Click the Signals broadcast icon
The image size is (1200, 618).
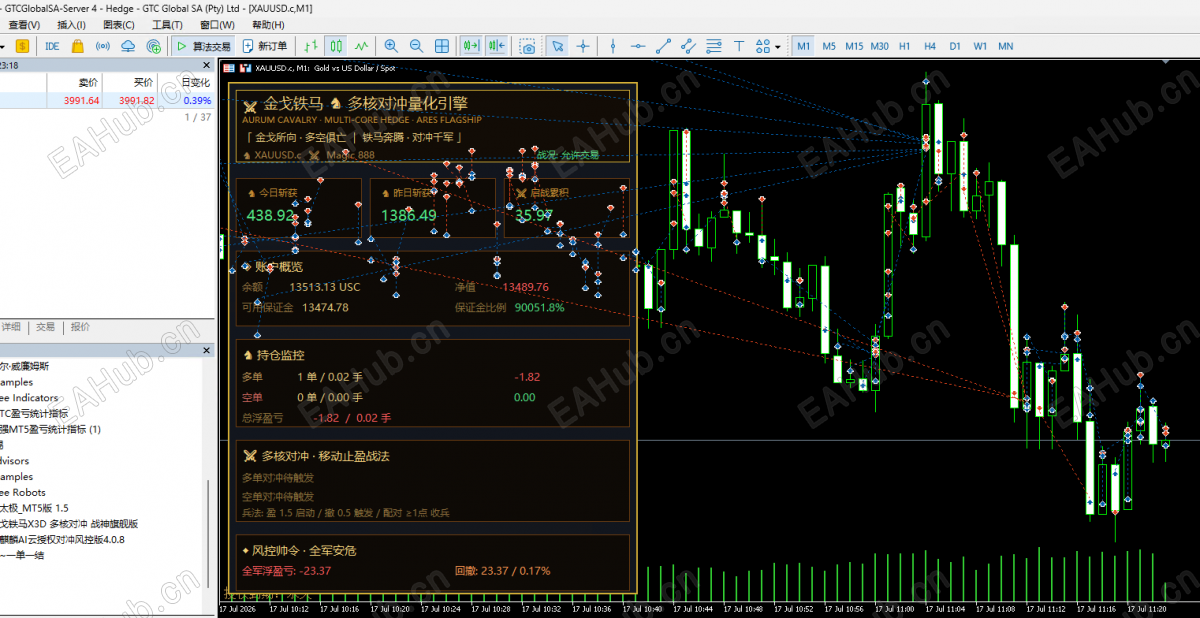click(x=102, y=46)
